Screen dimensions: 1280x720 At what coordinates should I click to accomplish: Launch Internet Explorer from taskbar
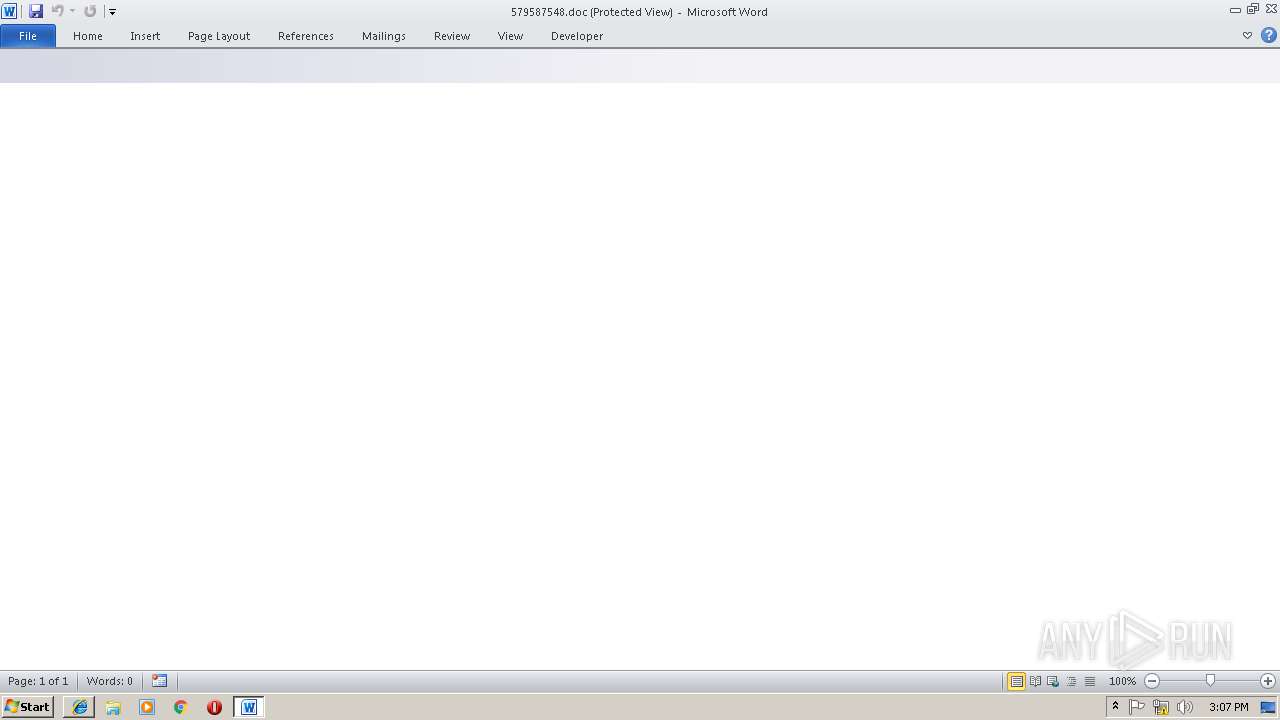[80, 707]
